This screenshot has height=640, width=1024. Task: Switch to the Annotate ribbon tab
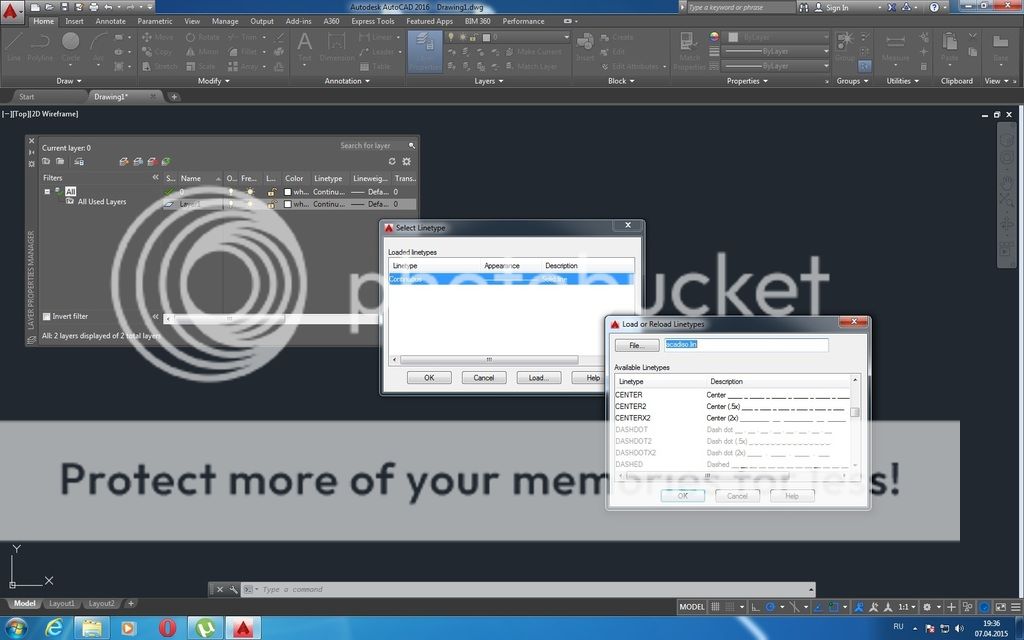pos(110,21)
